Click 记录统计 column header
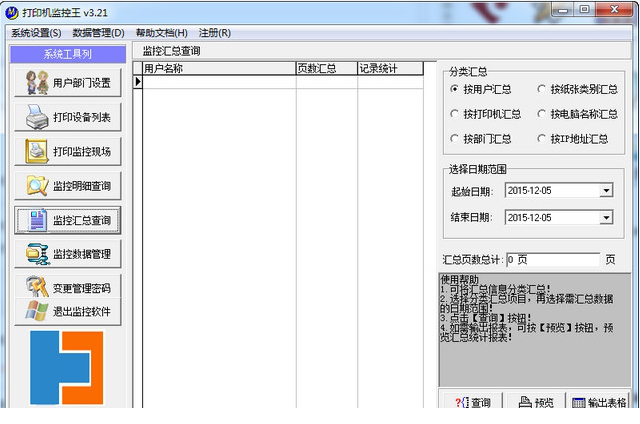Screen dimensions: 640x424 [x=390, y=69]
